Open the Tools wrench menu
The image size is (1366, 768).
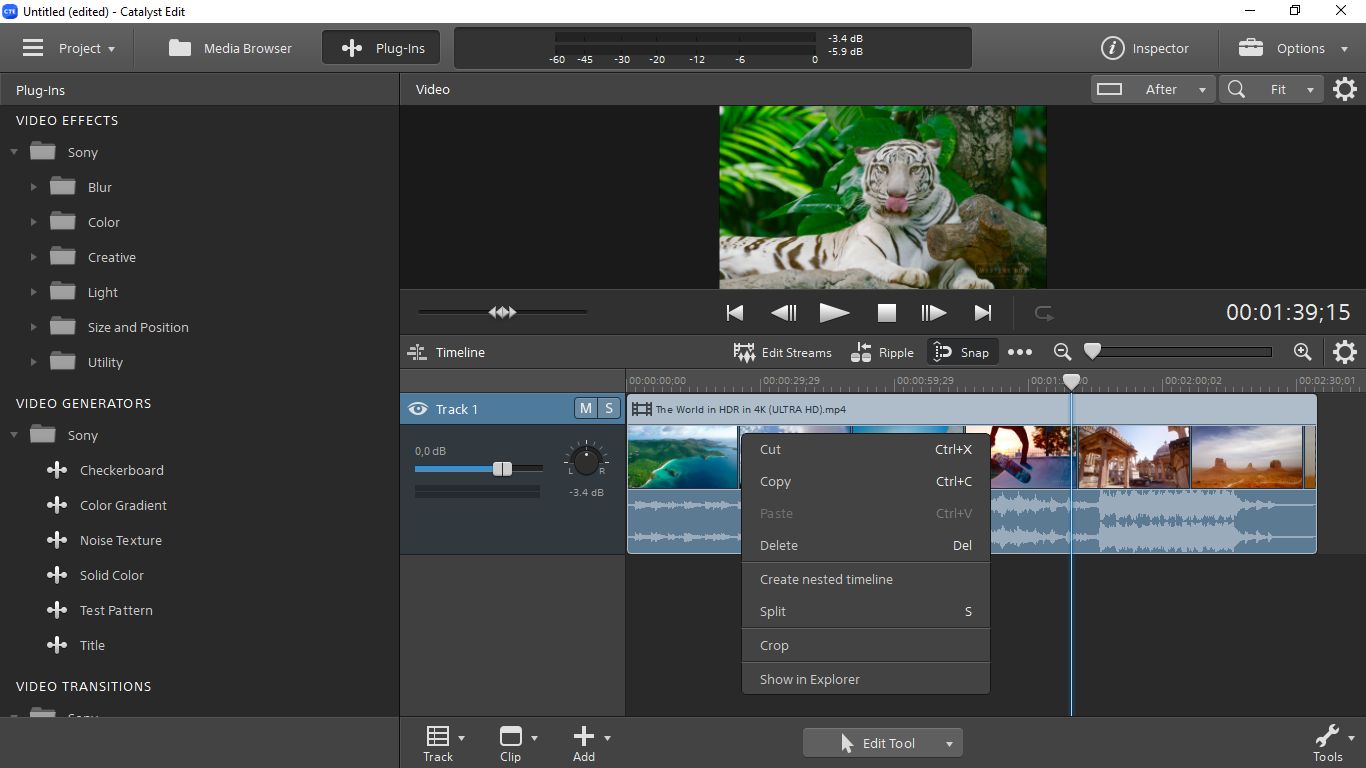click(1327, 737)
